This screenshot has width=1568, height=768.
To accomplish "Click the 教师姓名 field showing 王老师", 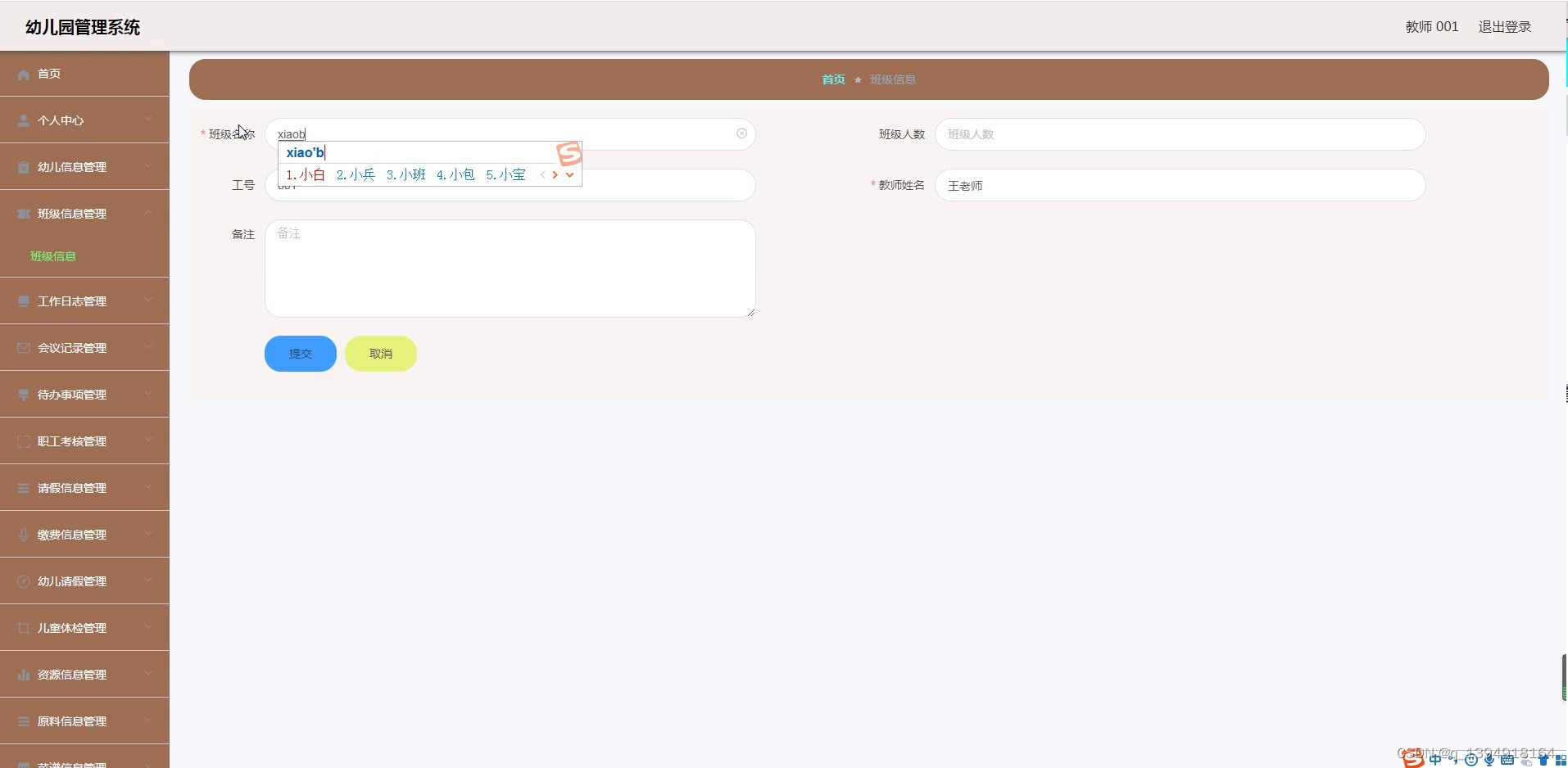I will 1180,185.
